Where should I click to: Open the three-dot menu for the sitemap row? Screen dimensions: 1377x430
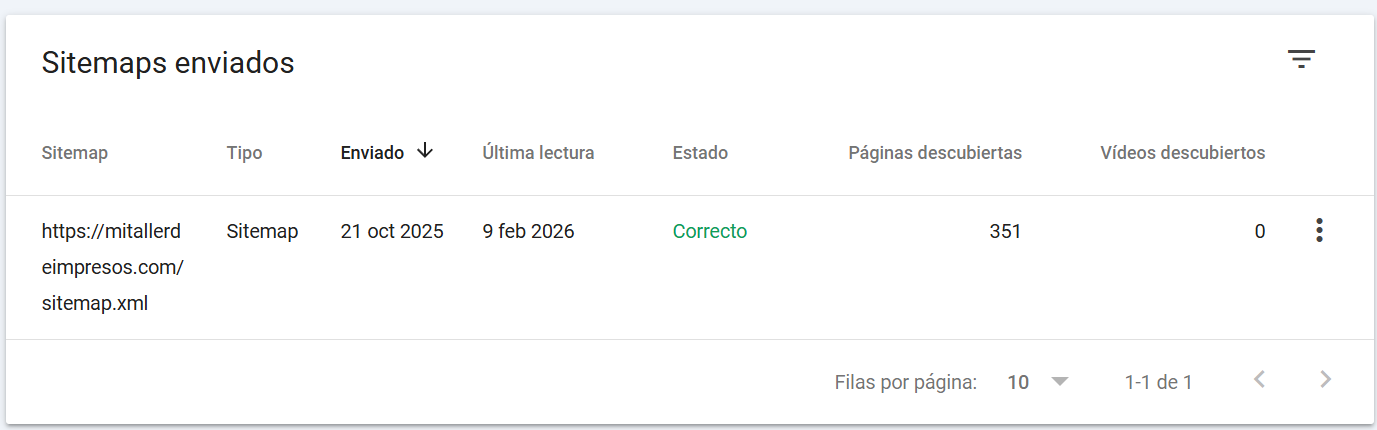click(1319, 231)
